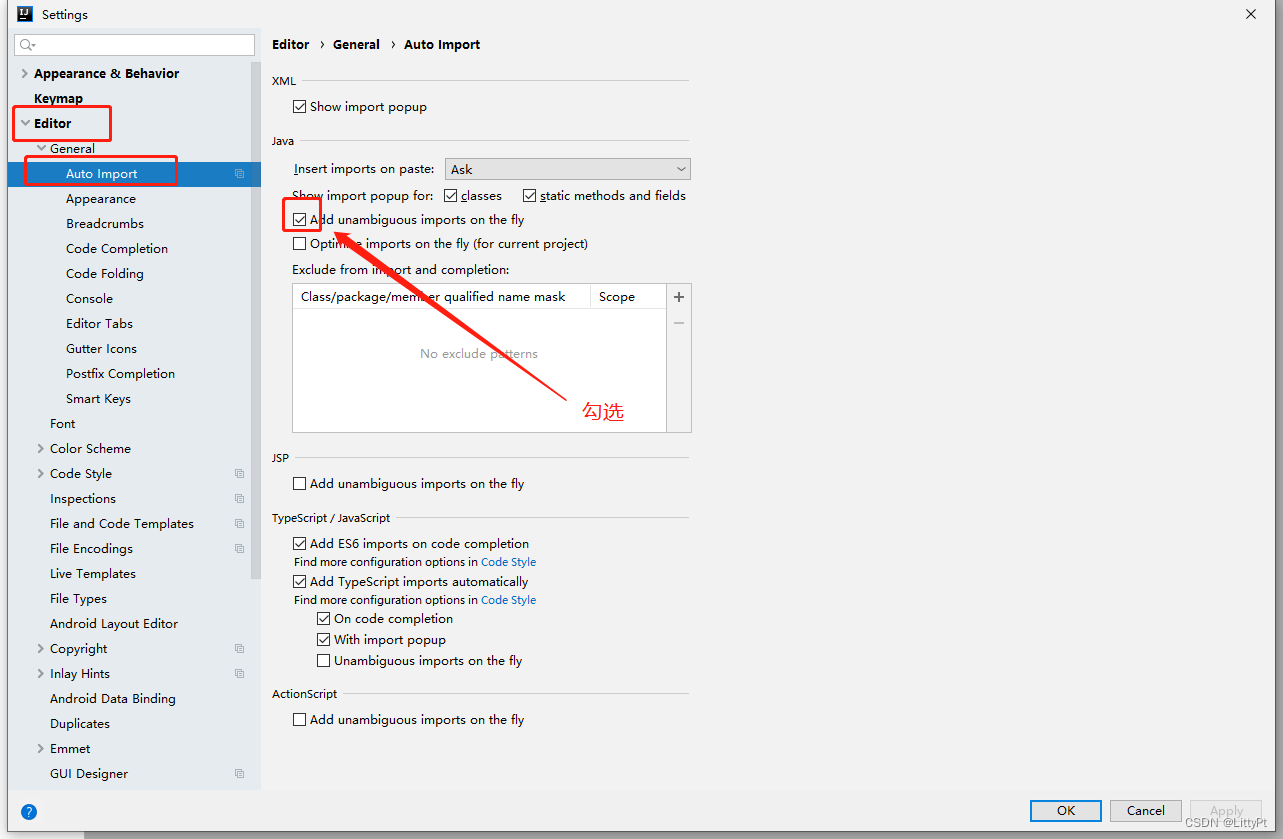Open Breadcrumbs settings page
The image size is (1283, 839).
coord(105,224)
